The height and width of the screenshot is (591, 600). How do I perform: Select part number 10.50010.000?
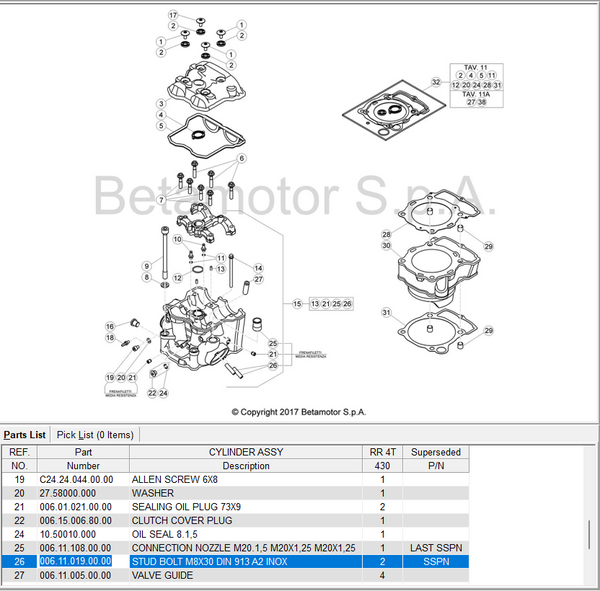[67, 534]
